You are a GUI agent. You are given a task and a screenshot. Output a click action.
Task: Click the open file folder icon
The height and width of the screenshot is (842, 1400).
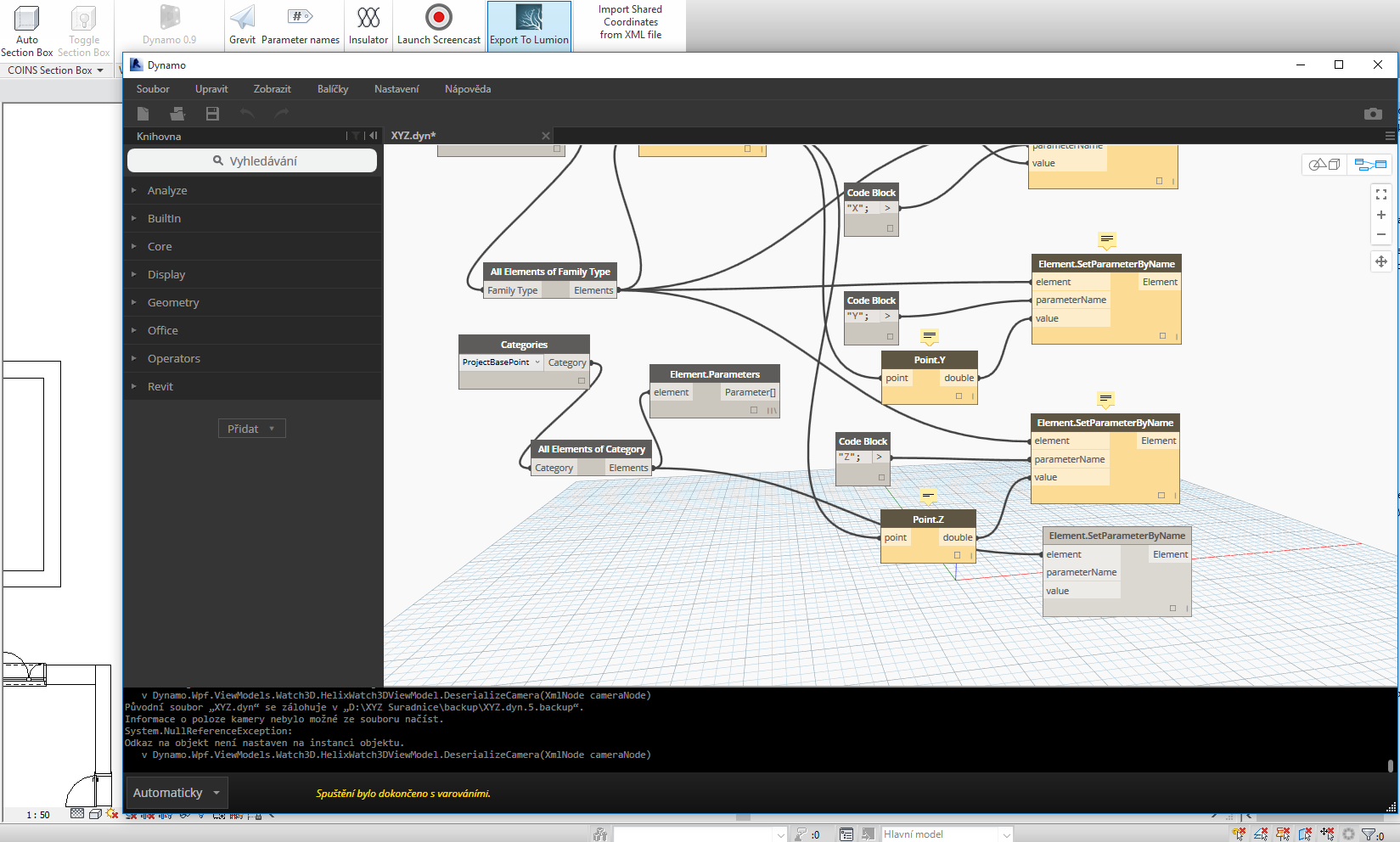(177, 114)
